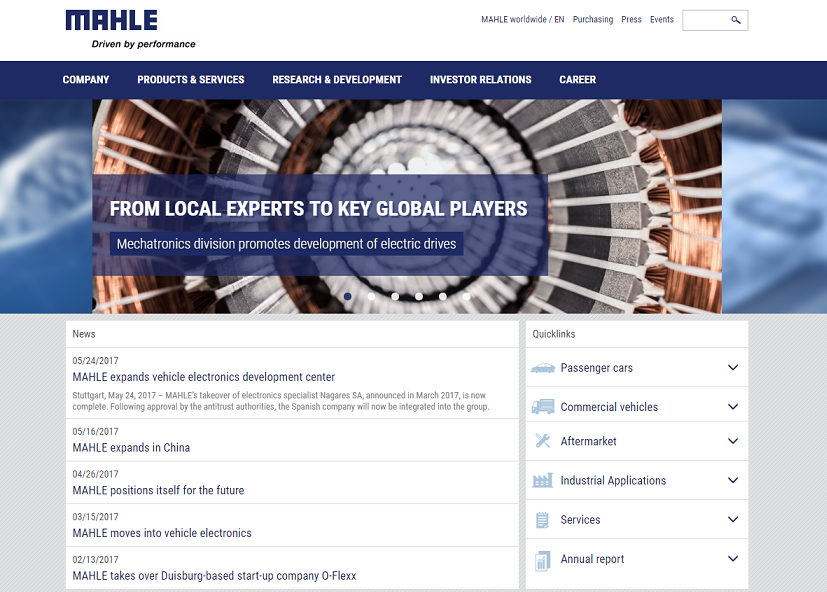This screenshot has height=592, width=827.
Task: Click the Commercial vehicles quicklink label
Action: pyautogui.click(x=609, y=407)
